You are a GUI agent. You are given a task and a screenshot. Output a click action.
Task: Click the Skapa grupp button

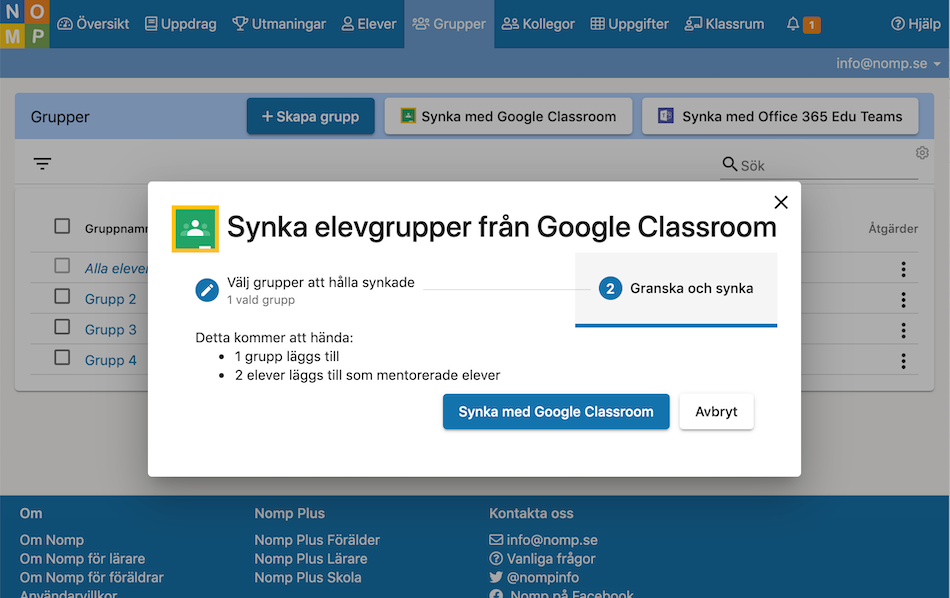point(310,116)
